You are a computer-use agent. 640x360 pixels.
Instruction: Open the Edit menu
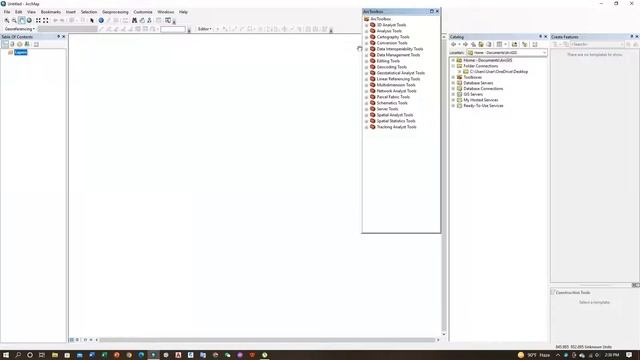coord(19,12)
